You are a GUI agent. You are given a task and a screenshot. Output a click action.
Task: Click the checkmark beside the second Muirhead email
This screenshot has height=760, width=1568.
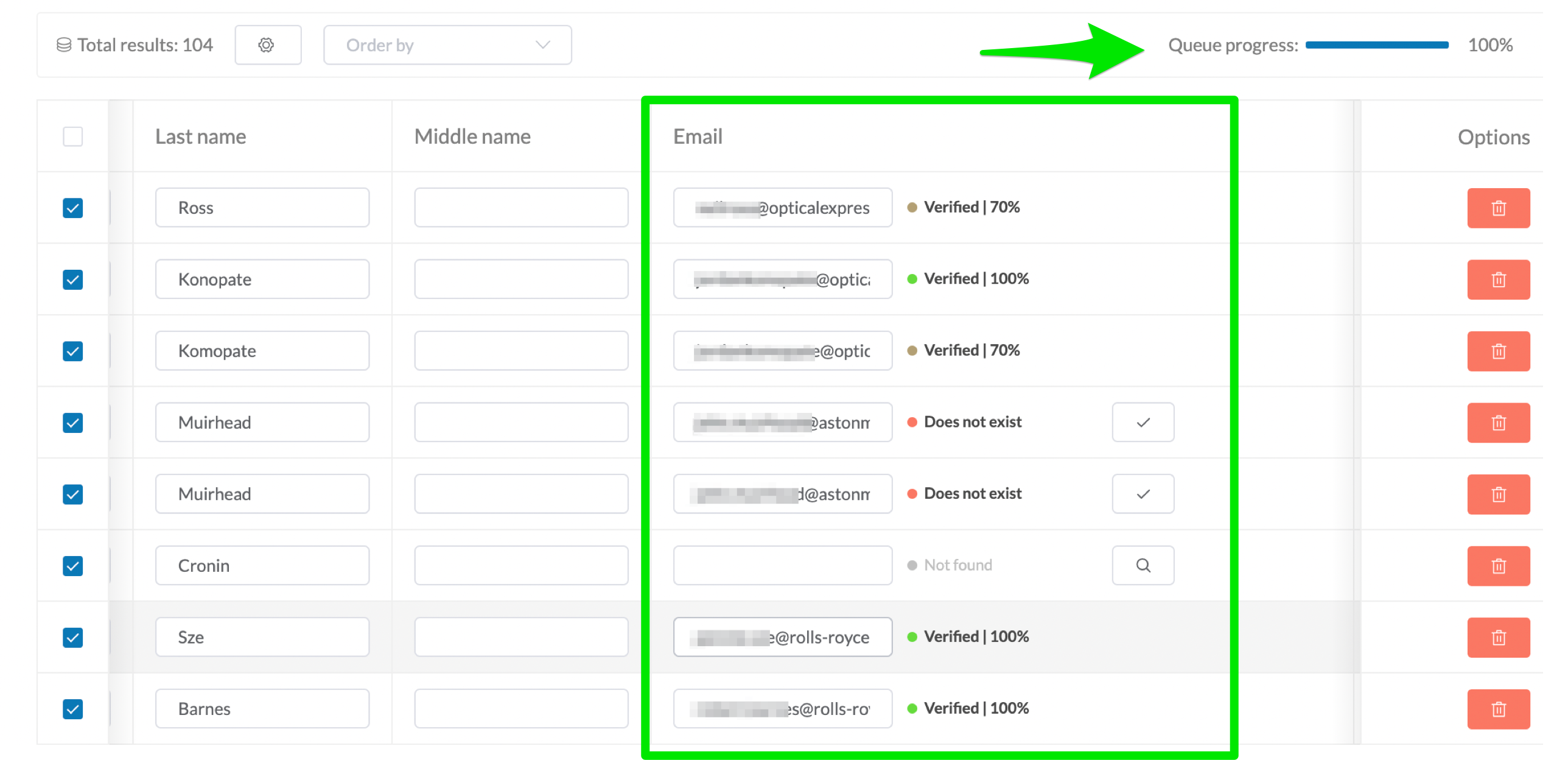coord(1143,493)
